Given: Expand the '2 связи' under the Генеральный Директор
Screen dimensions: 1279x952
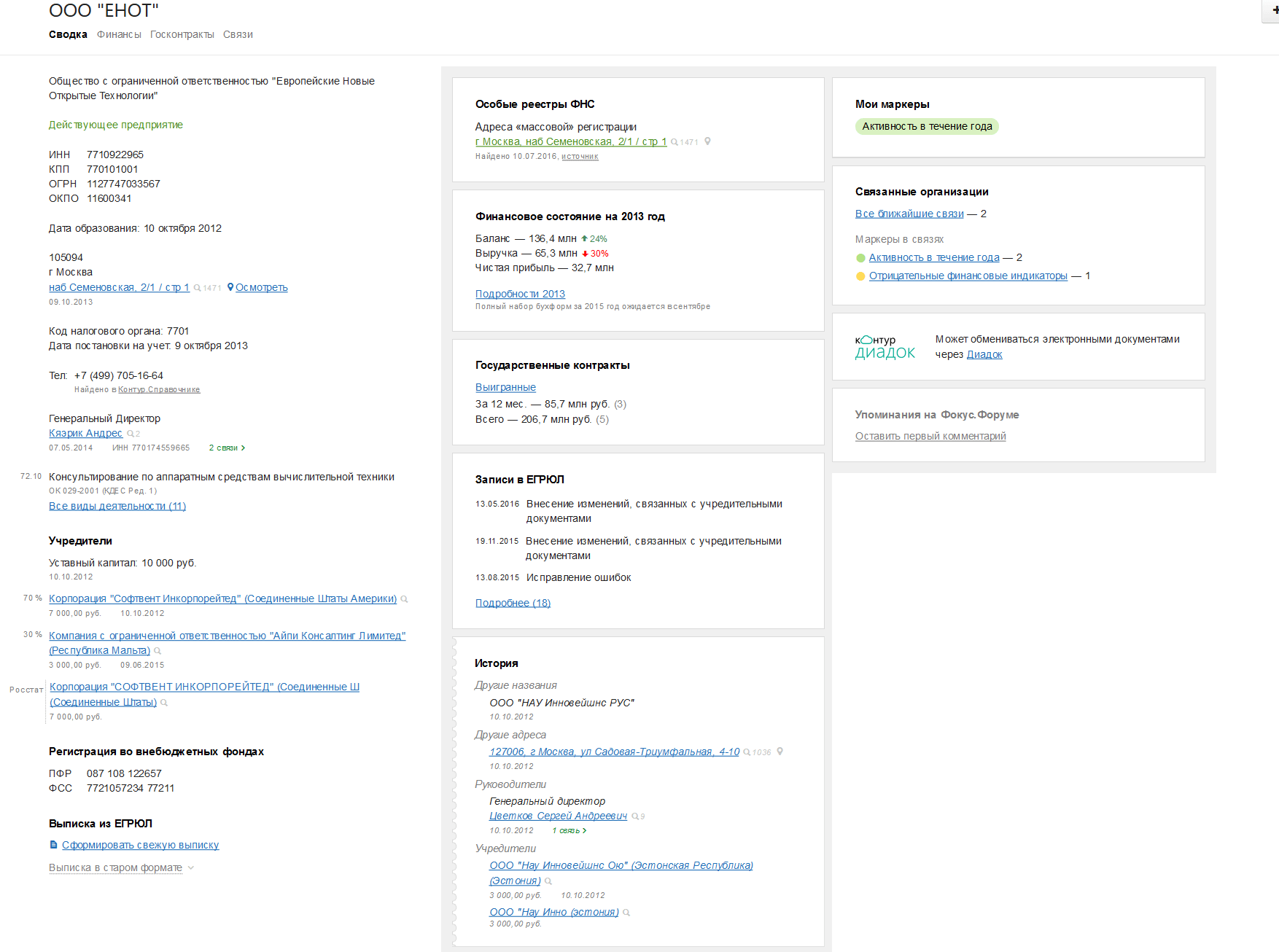Looking at the screenshot, I should [227, 448].
